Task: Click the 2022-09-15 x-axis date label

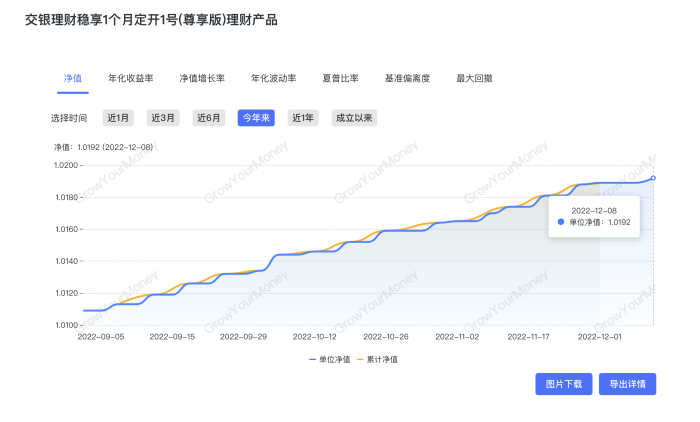Action: pyautogui.click(x=172, y=337)
